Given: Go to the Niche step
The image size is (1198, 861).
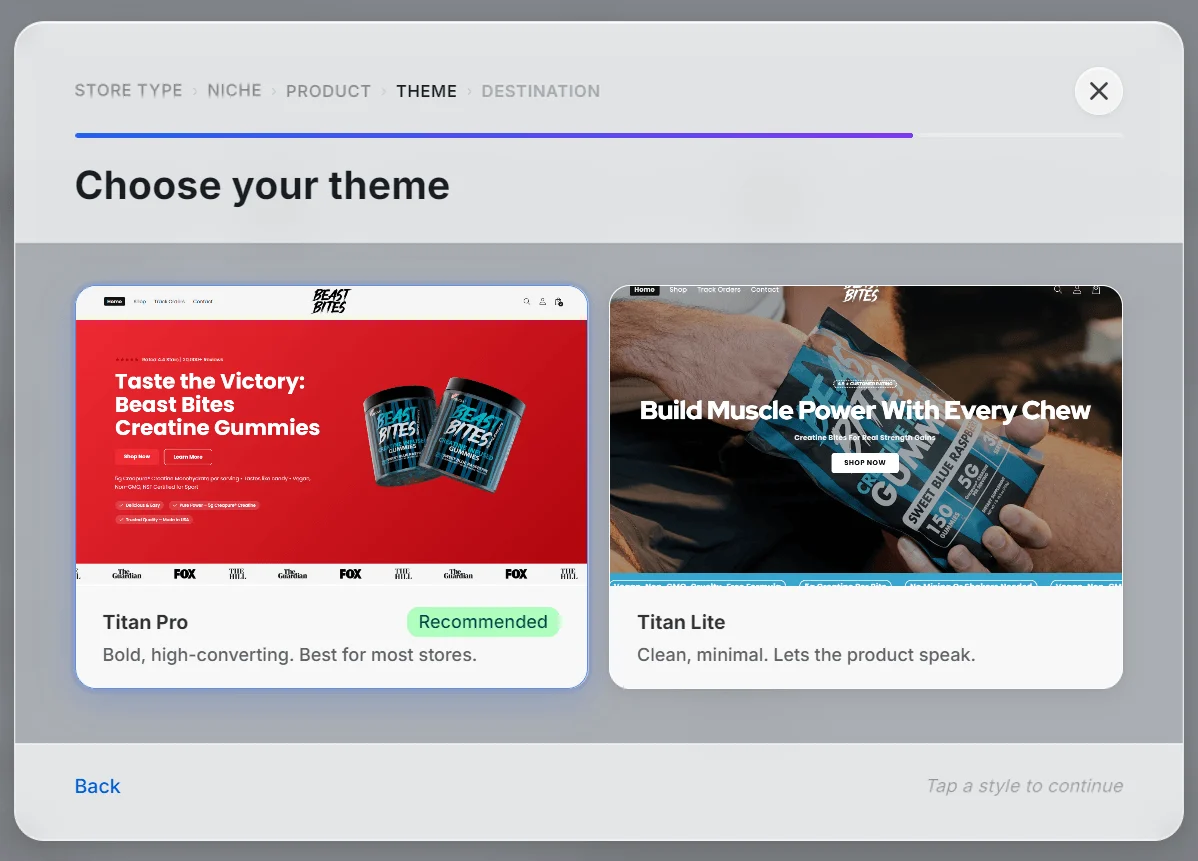Looking at the screenshot, I should [235, 91].
